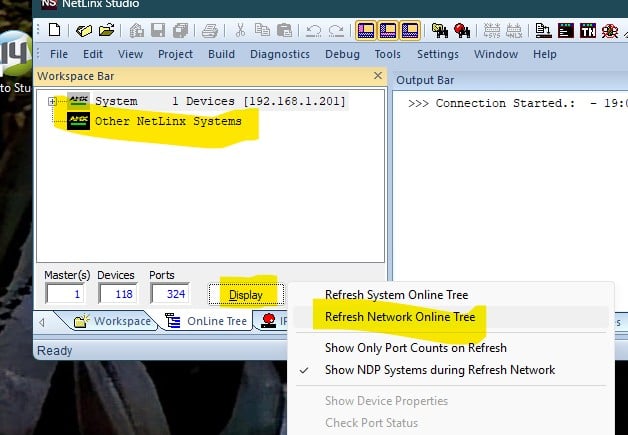Close the Workspace Bar panel
The height and width of the screenshot is (435, 628).
378,75
